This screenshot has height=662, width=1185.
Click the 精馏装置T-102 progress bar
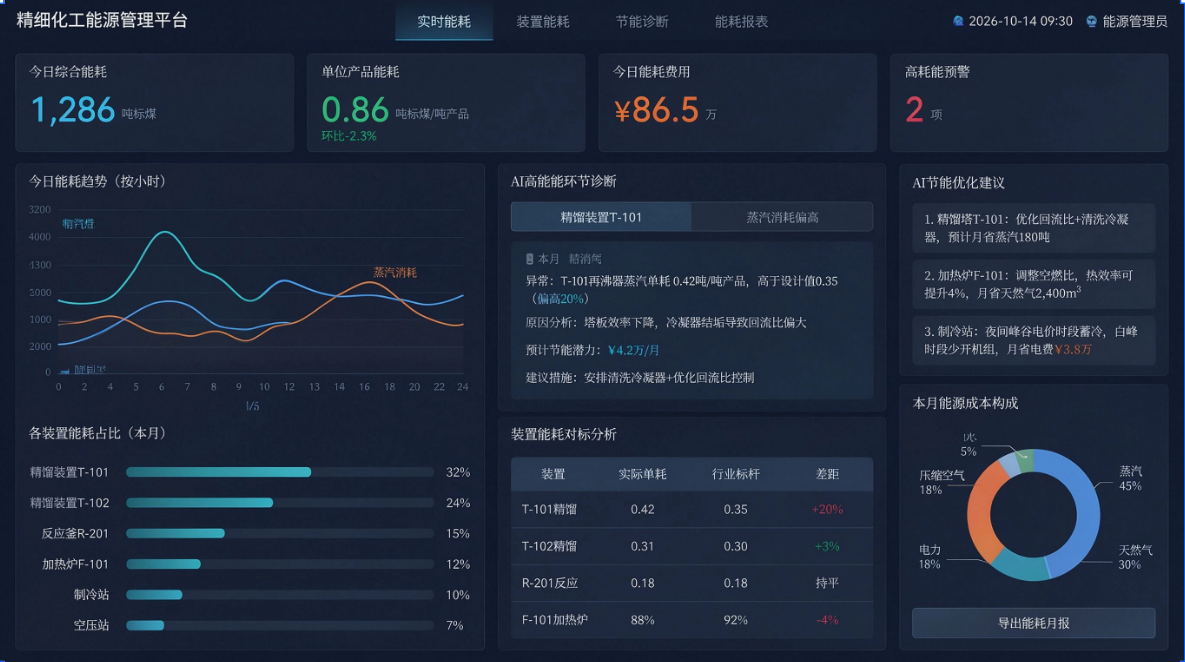coord(280,503)
